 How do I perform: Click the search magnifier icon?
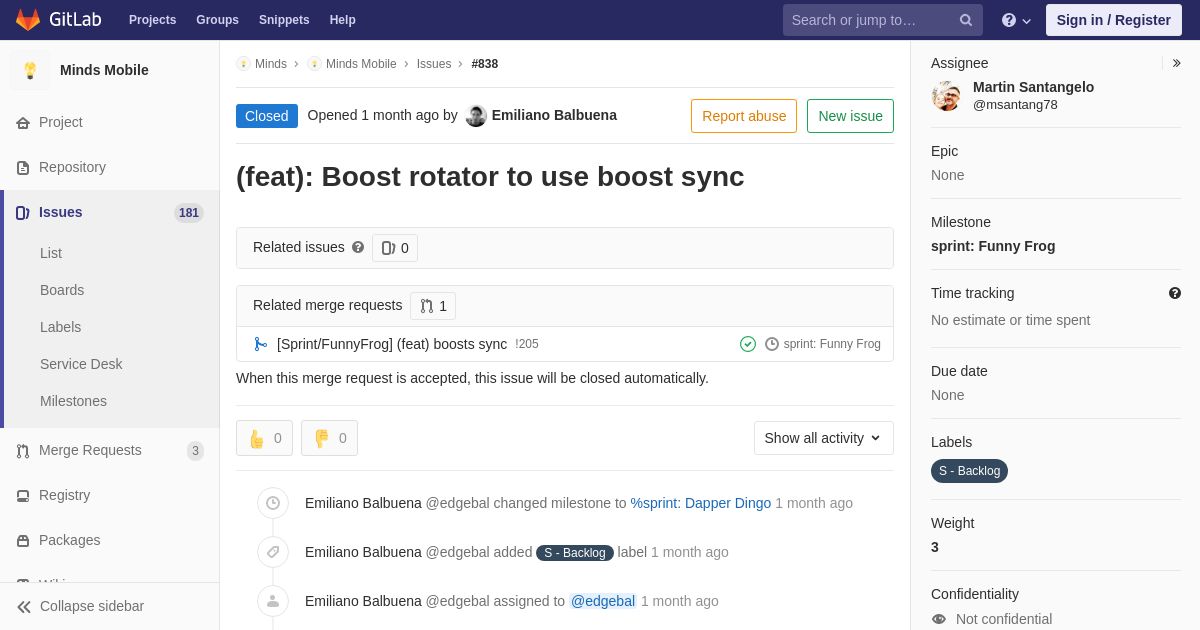point(965,20)
